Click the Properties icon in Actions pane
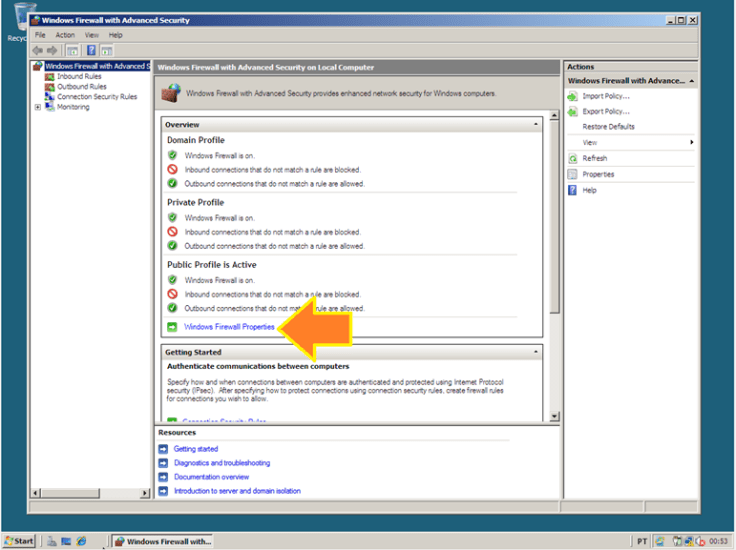The width and height of the screenshot is (736, 550). (x=573, y=174)
